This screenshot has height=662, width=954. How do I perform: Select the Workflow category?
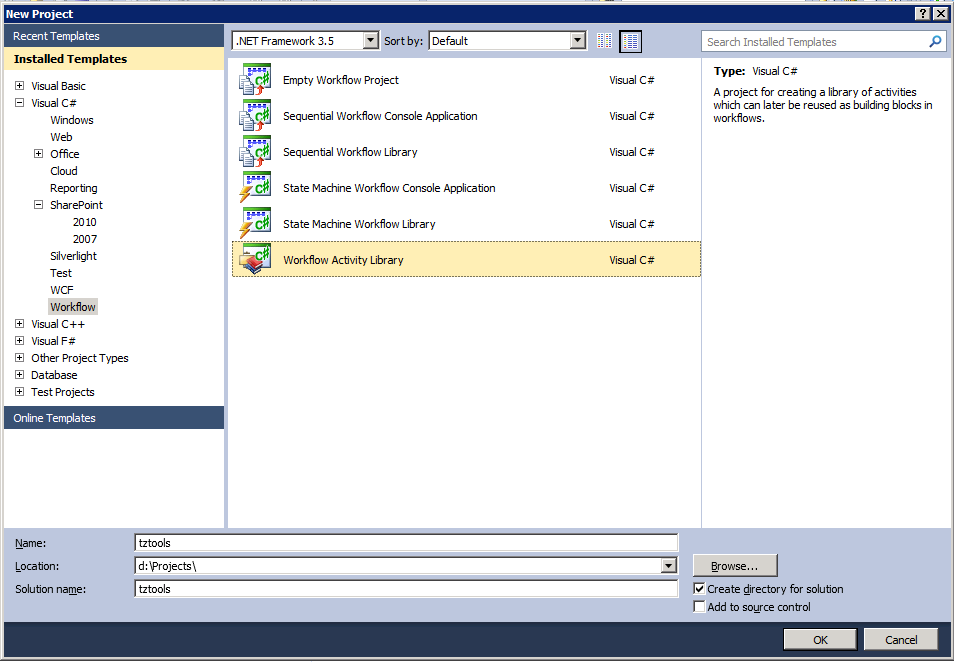click(x=73, y=307)
